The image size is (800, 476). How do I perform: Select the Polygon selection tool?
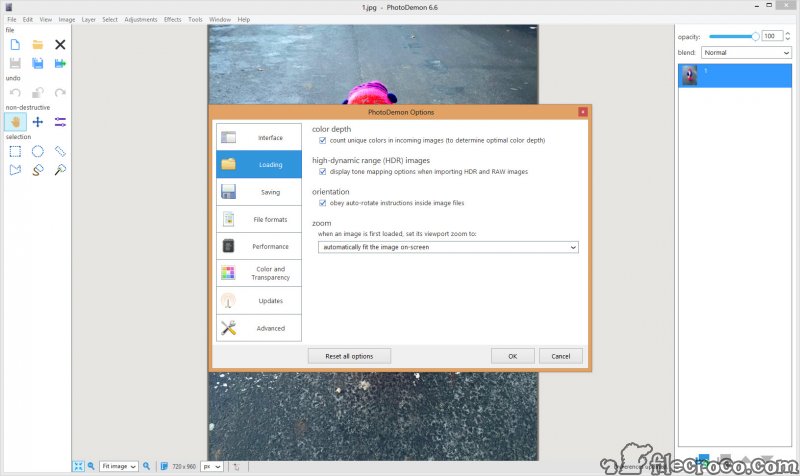[15, 170]
